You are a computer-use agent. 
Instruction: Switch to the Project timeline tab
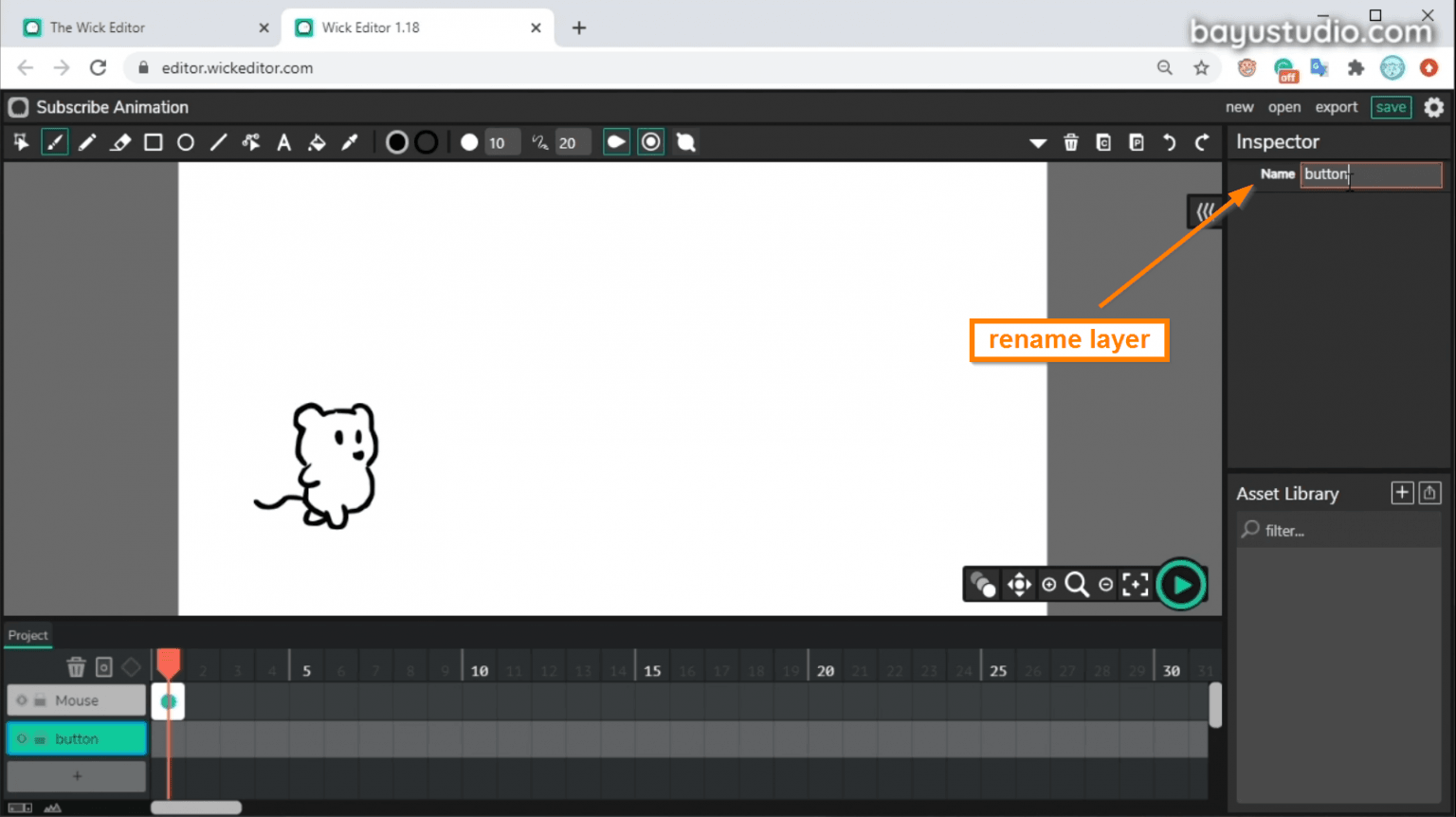28,635
